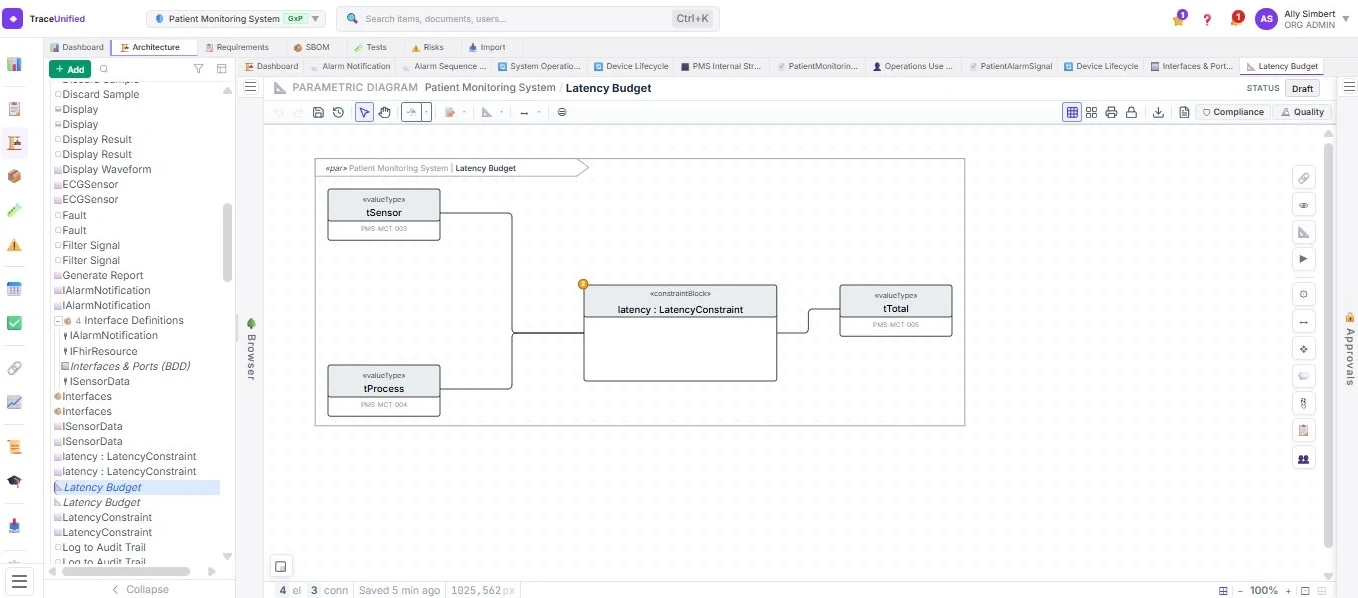
Task: Select the tTotal value type block
Action: click(x=896, y=310)
